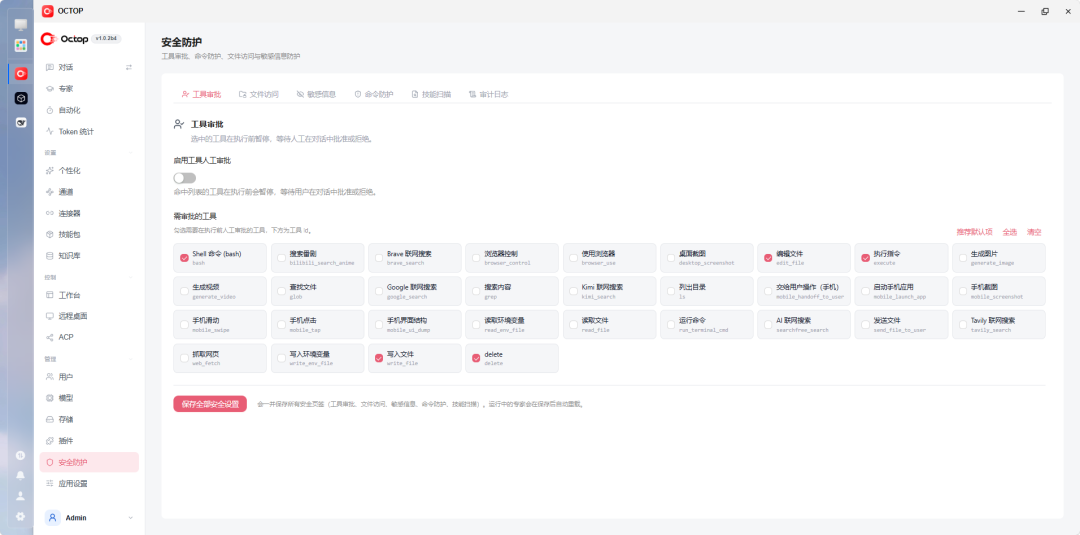Screen dimensions: 1080x535
Task: Check the Tavily 联网搜索 checkbox
Action: (963, 325)
